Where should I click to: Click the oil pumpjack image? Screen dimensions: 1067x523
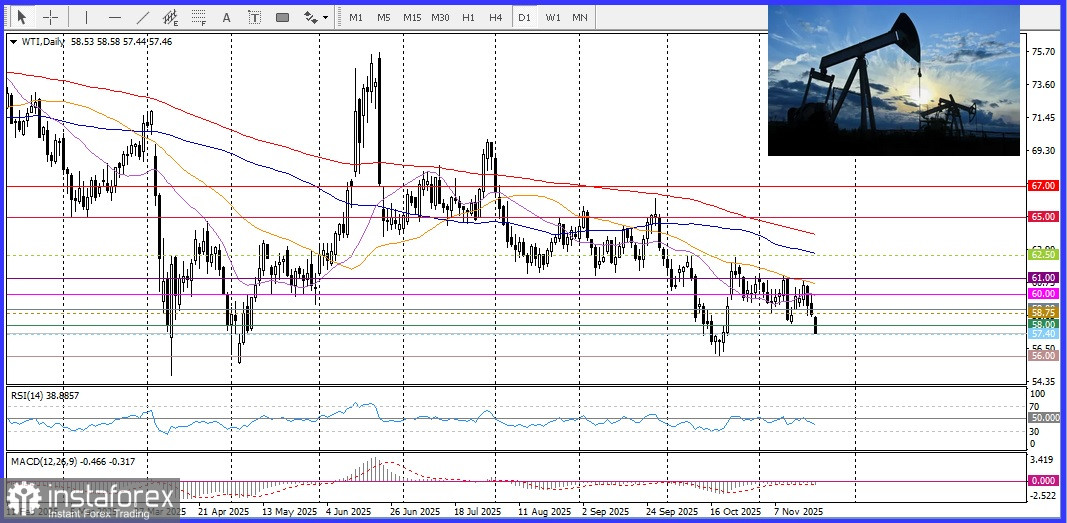tap(893, 80)
